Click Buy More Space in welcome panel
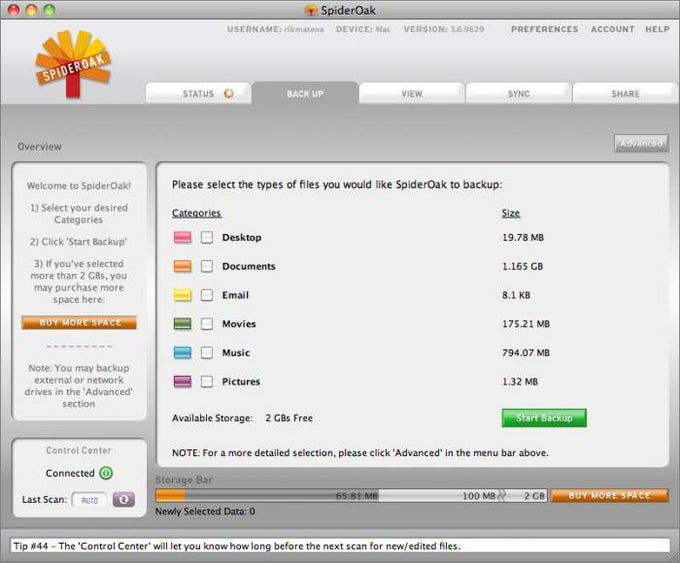The image size is (680, 563). [x=79, y=322]
